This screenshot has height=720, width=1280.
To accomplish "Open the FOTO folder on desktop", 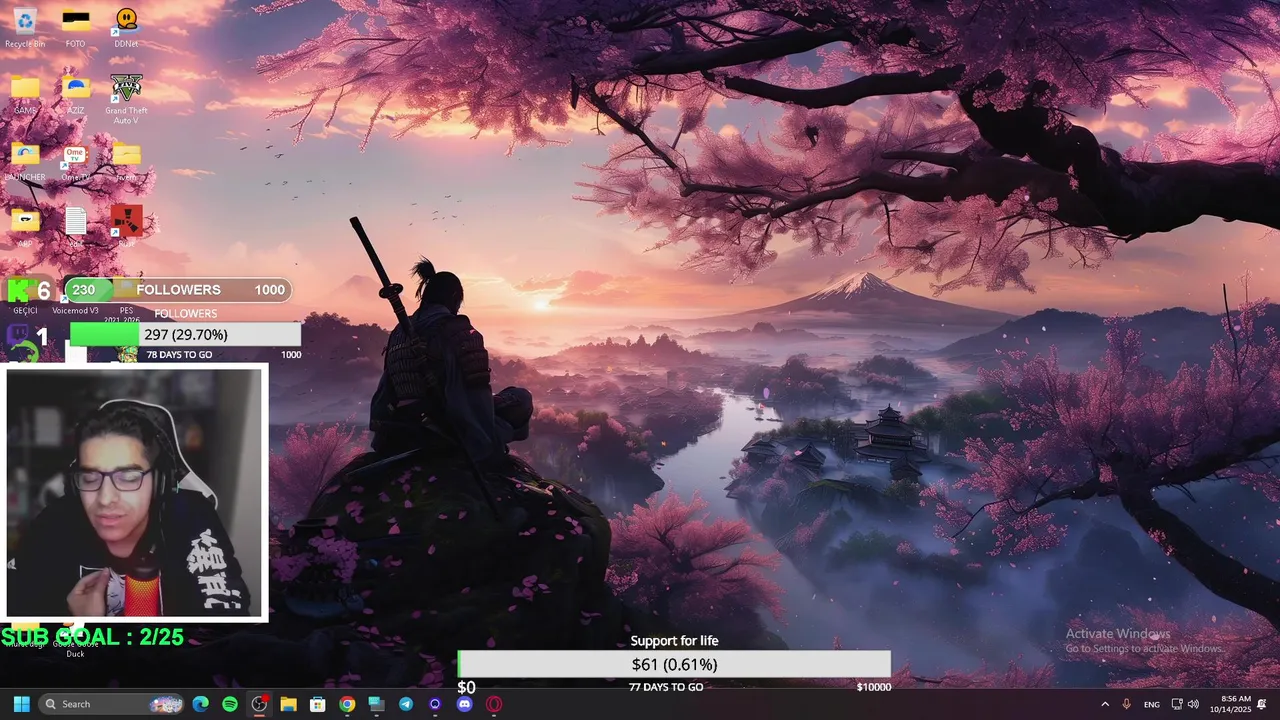I will tap(75, 27).
